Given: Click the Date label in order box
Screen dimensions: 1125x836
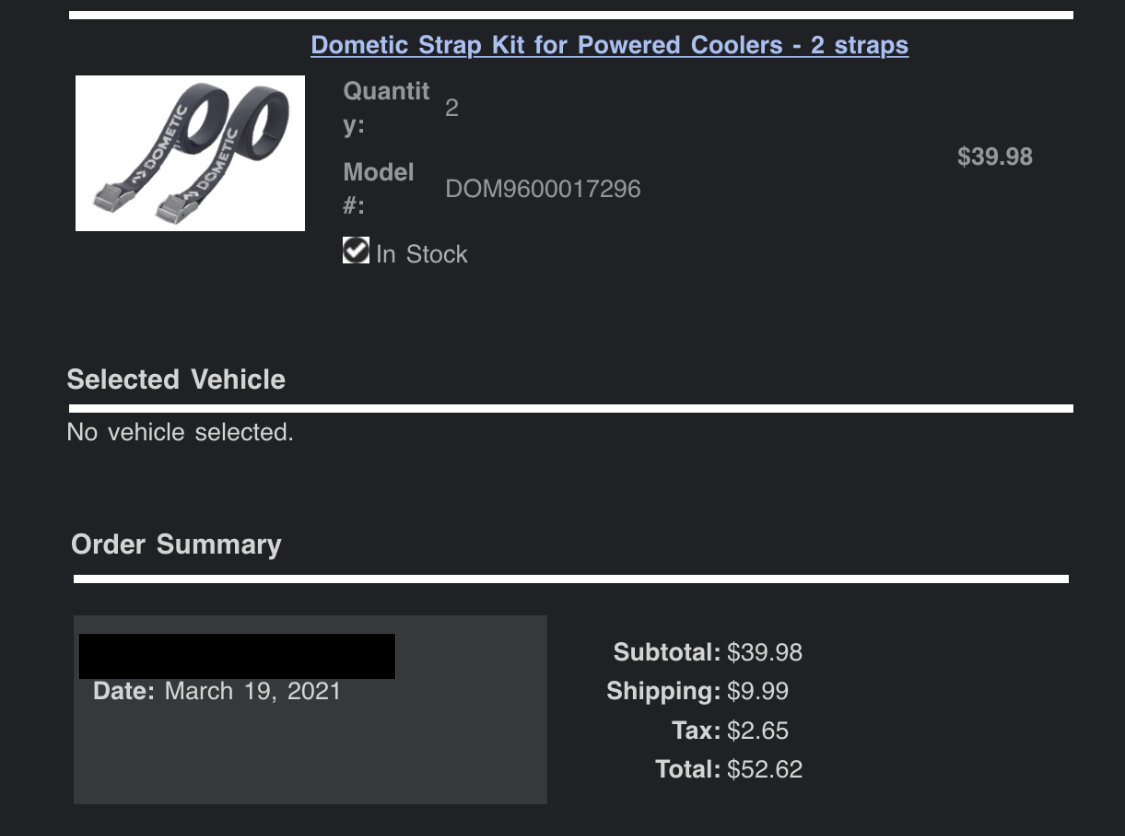Looking at the screenshot, I should (123, 690).
